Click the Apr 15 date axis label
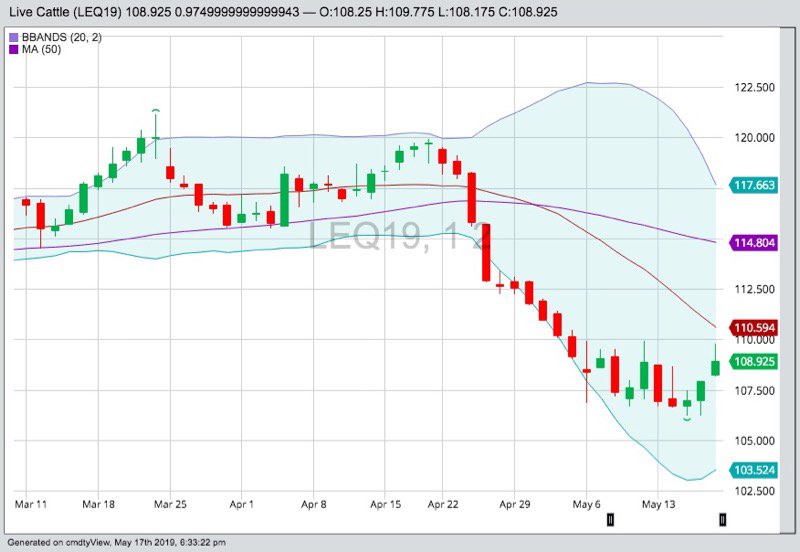 [385, 505]
